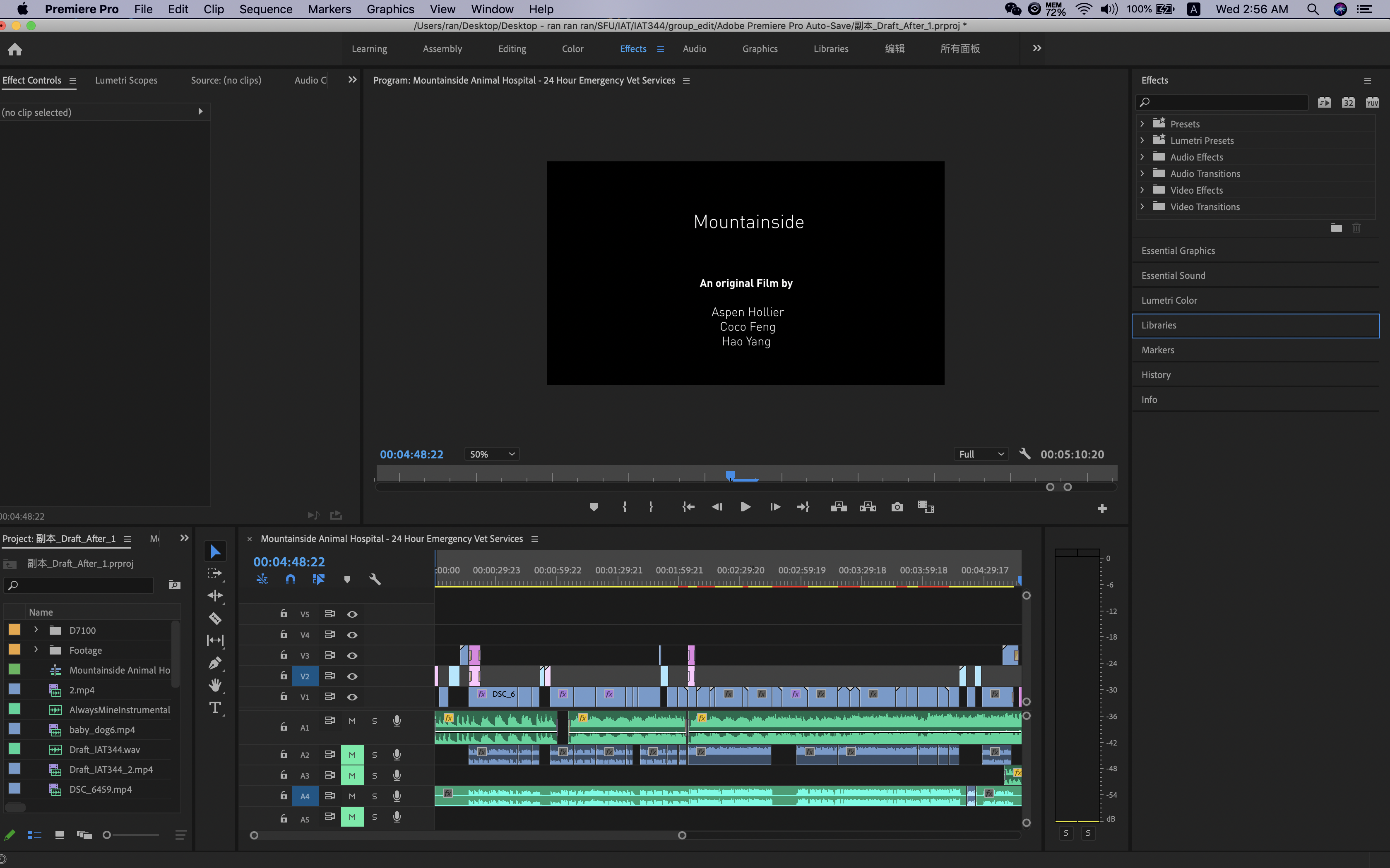Viewport: 1390px width, 868px height.
Task: Expand the Presets folder
Action: (1142, 124)
